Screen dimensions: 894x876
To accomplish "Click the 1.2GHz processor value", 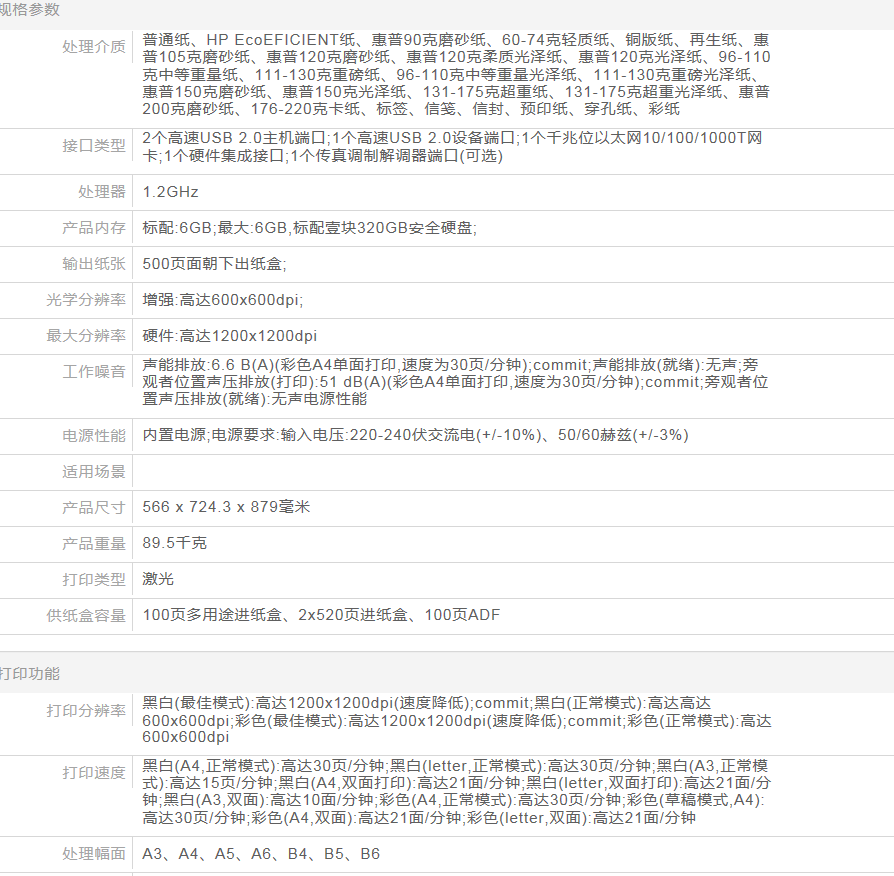I will coord(171,192).
